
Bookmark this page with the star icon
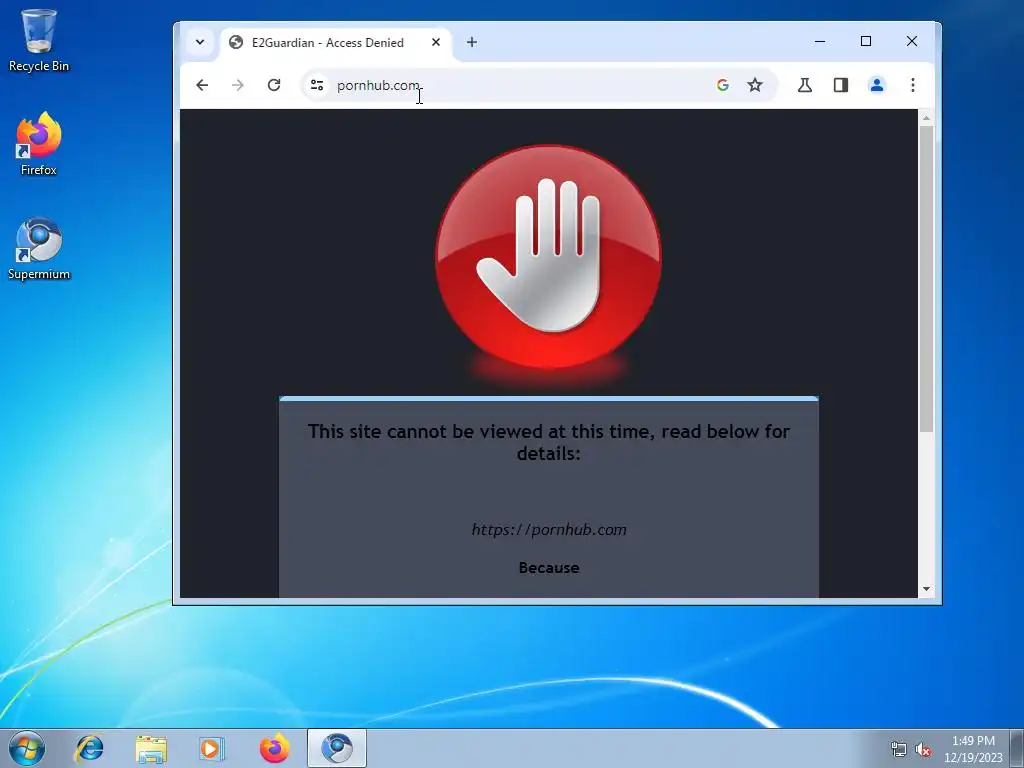(x=755, y=85)
